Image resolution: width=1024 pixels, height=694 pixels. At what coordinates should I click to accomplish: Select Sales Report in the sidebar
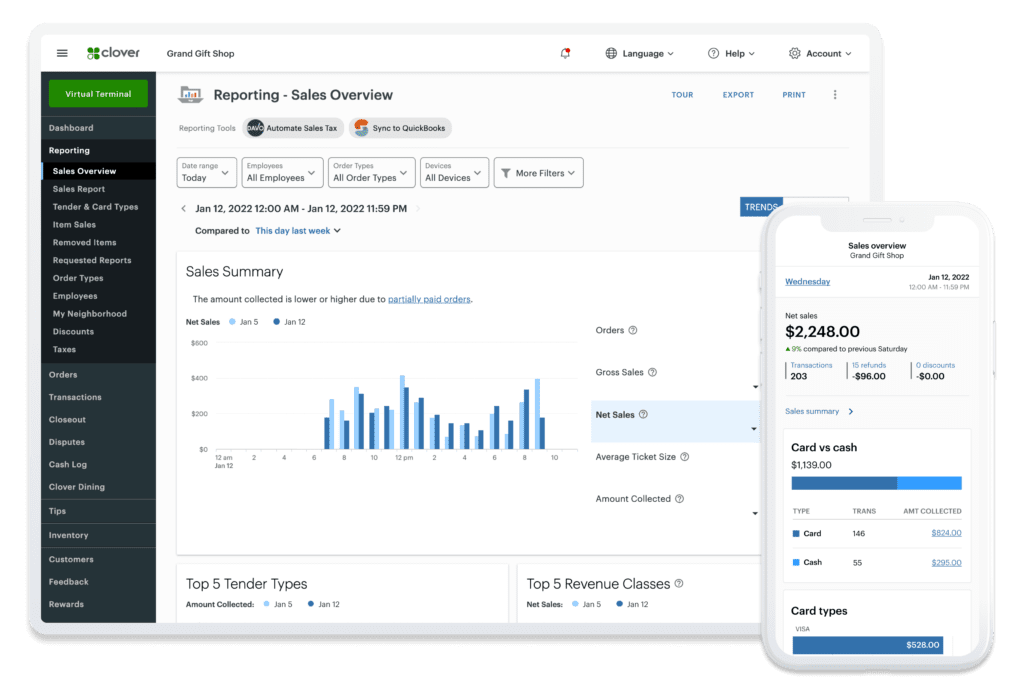click(79, 189)
